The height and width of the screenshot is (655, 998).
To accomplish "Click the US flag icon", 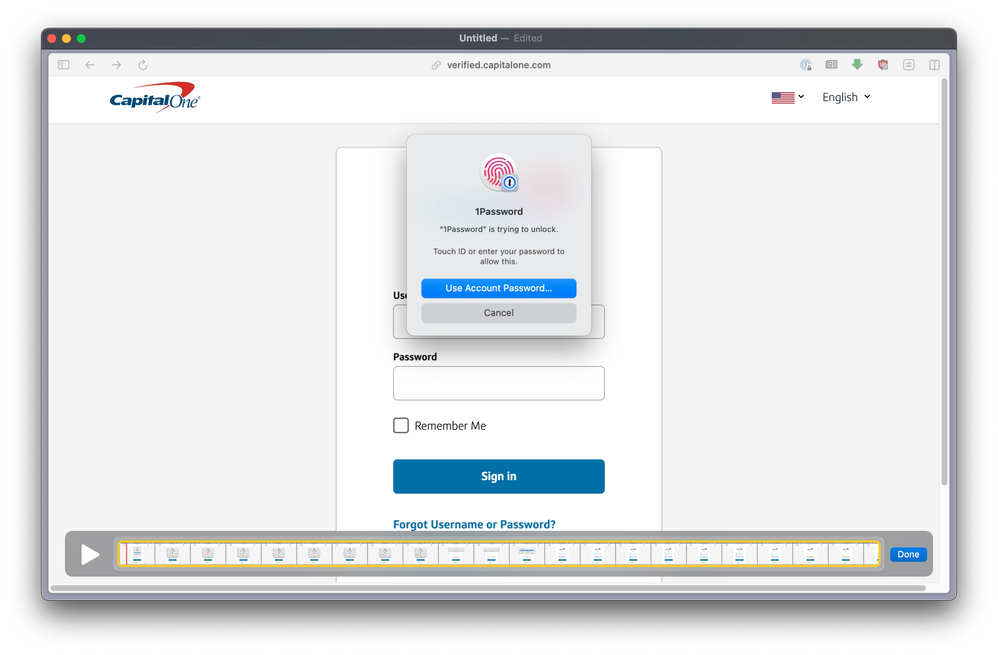I will click(783, 97).
